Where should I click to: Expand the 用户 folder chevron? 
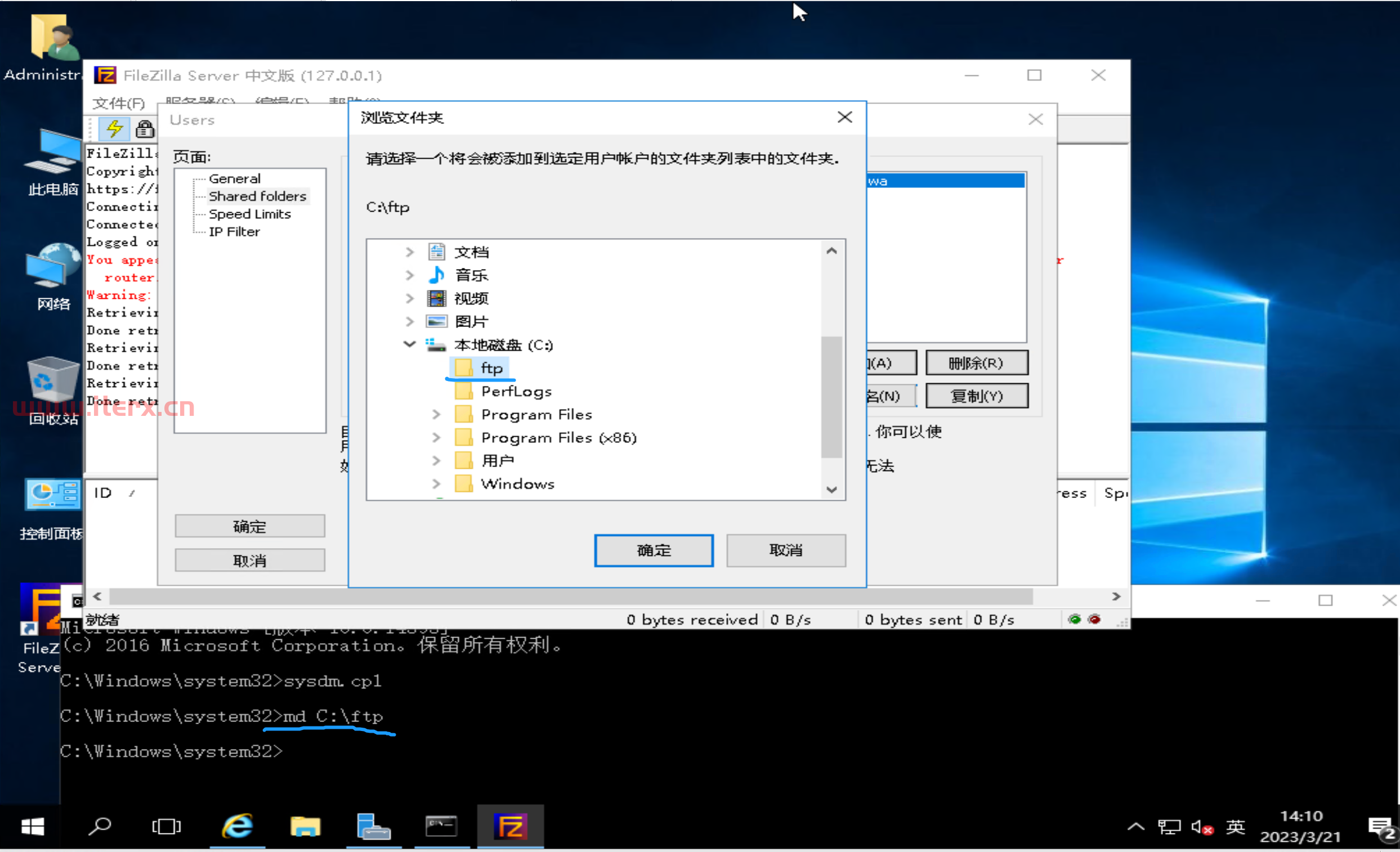pos(436,461)
